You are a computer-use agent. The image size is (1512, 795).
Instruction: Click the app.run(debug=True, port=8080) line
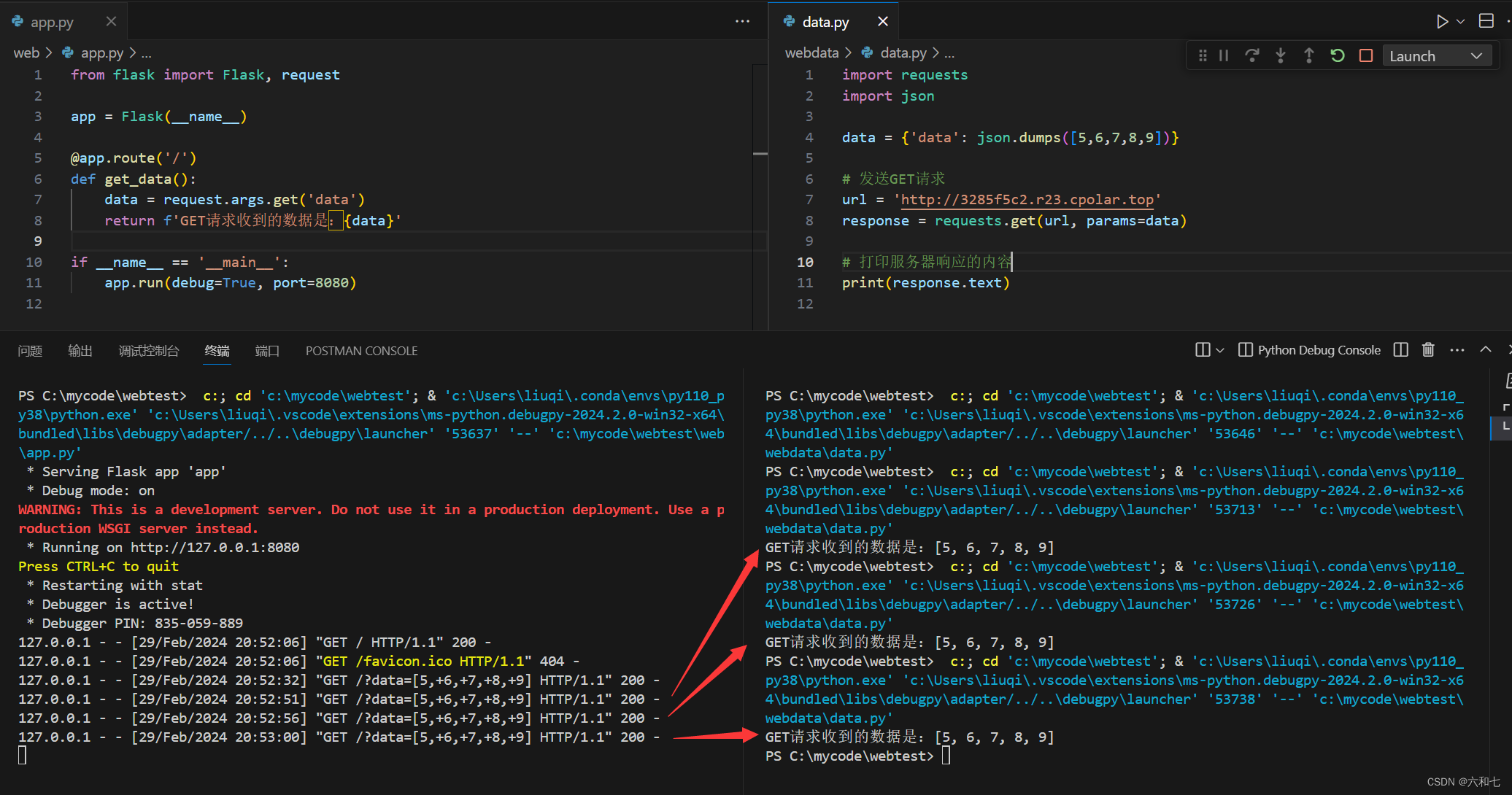(230, 283)
